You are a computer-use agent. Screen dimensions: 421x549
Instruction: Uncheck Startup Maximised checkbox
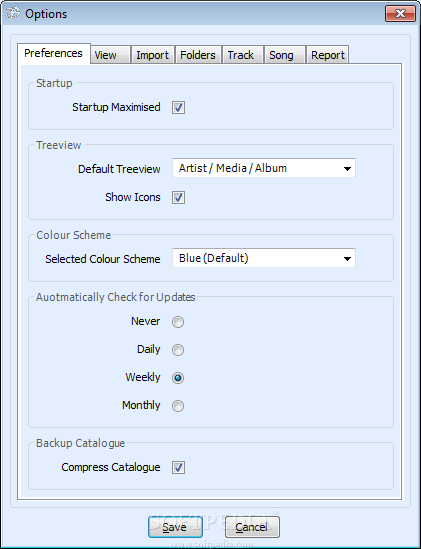pyautogui.click(x=178, y=107)
